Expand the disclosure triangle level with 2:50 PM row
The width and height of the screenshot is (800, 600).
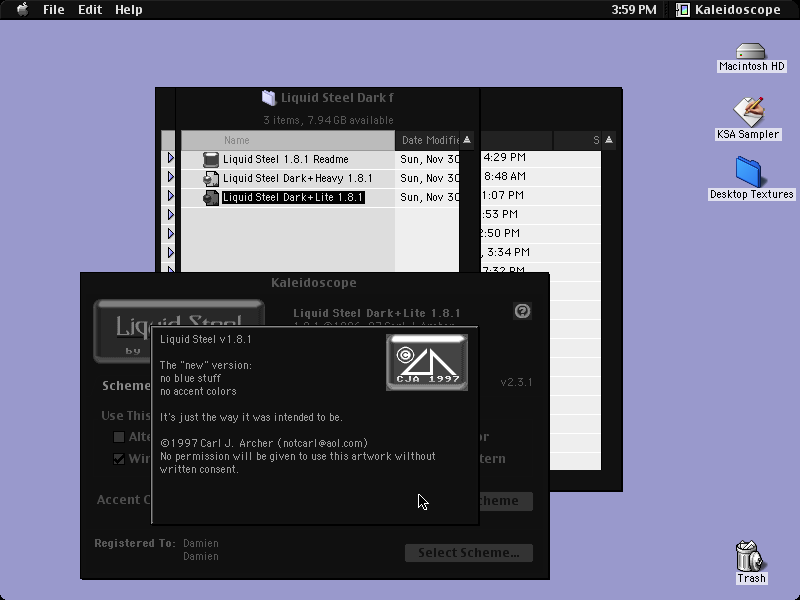tap(170, 233)
